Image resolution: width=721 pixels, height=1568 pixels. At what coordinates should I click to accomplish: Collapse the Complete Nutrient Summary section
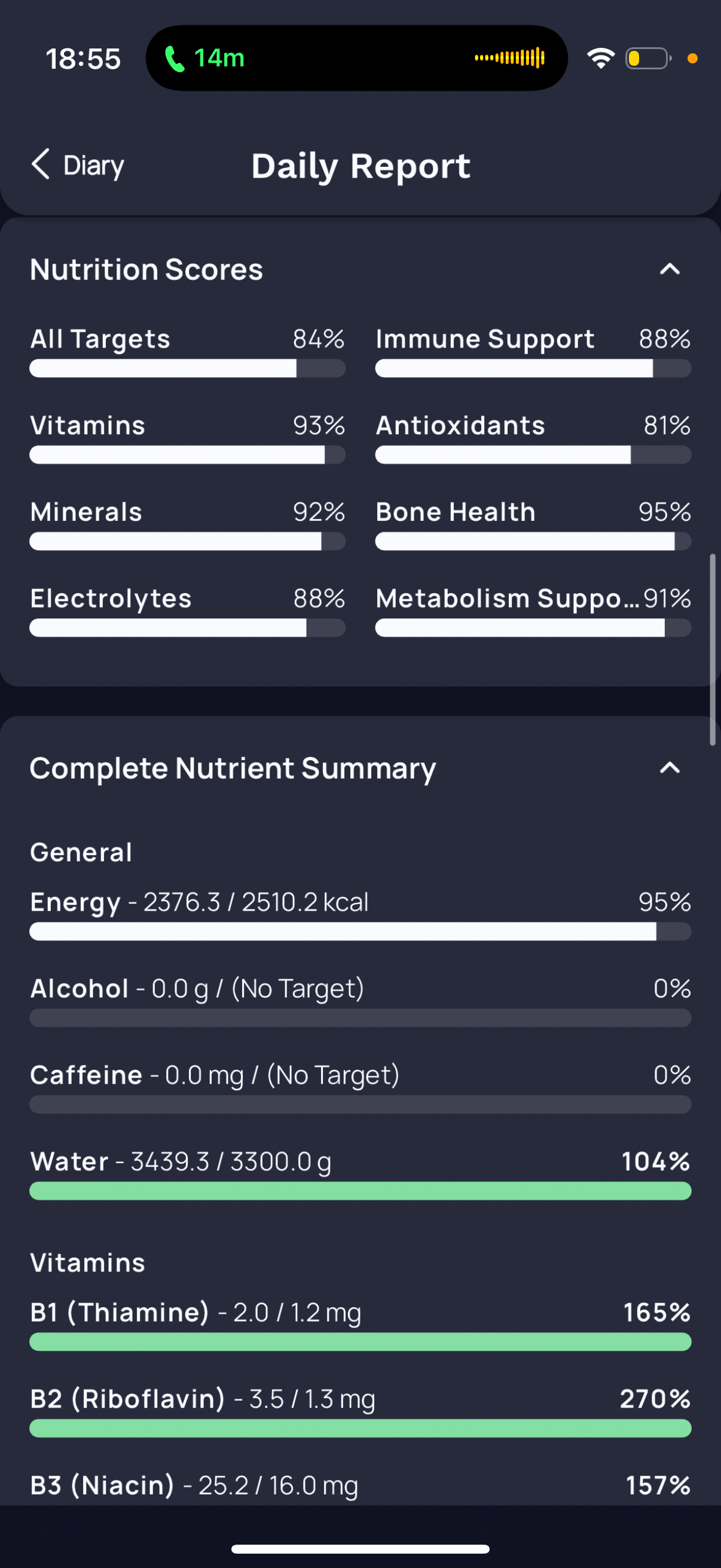pyautogui.click(x=670, y=768)
